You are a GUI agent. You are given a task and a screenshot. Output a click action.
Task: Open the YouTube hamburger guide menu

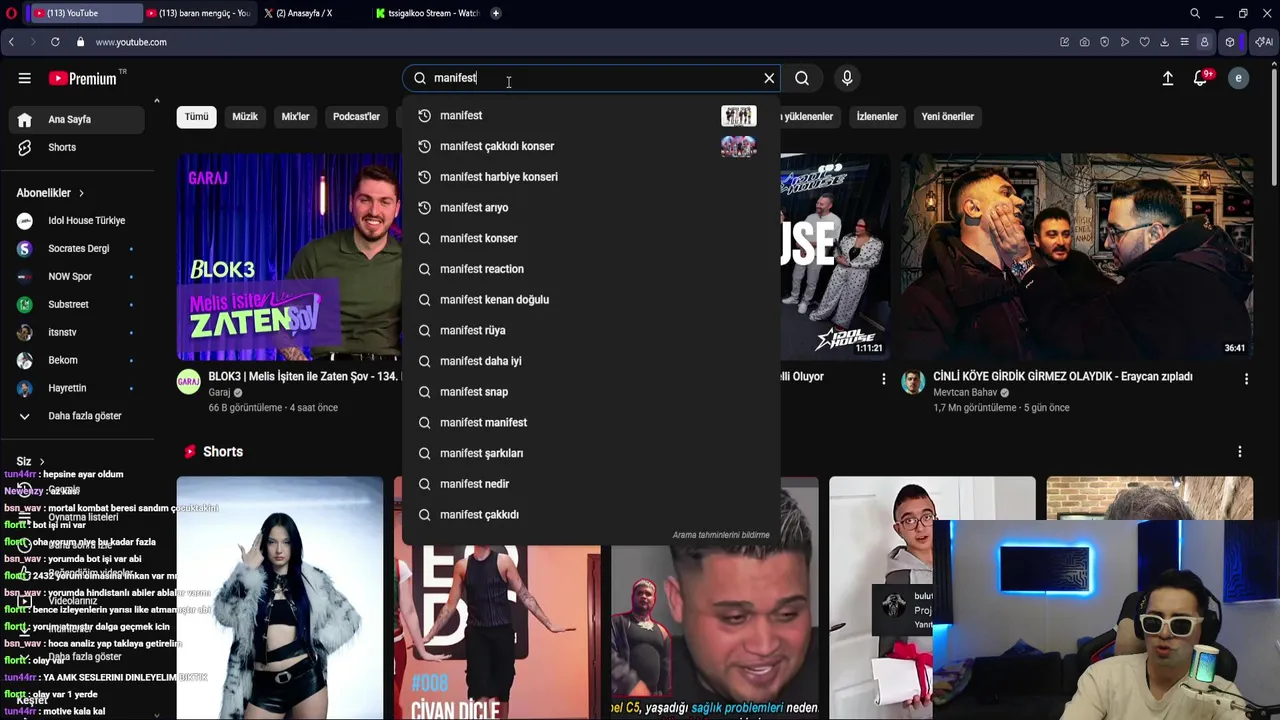pyautogui.click(x=24, y=78)
